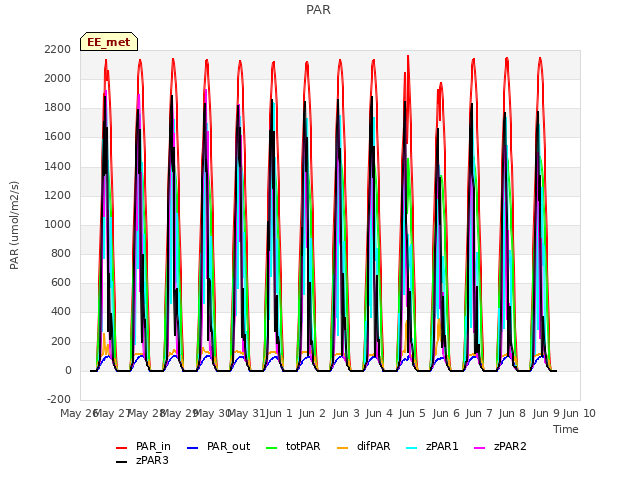Click the Time x-axis label
This screenshot has width=640, height=480.
(566, 429)
